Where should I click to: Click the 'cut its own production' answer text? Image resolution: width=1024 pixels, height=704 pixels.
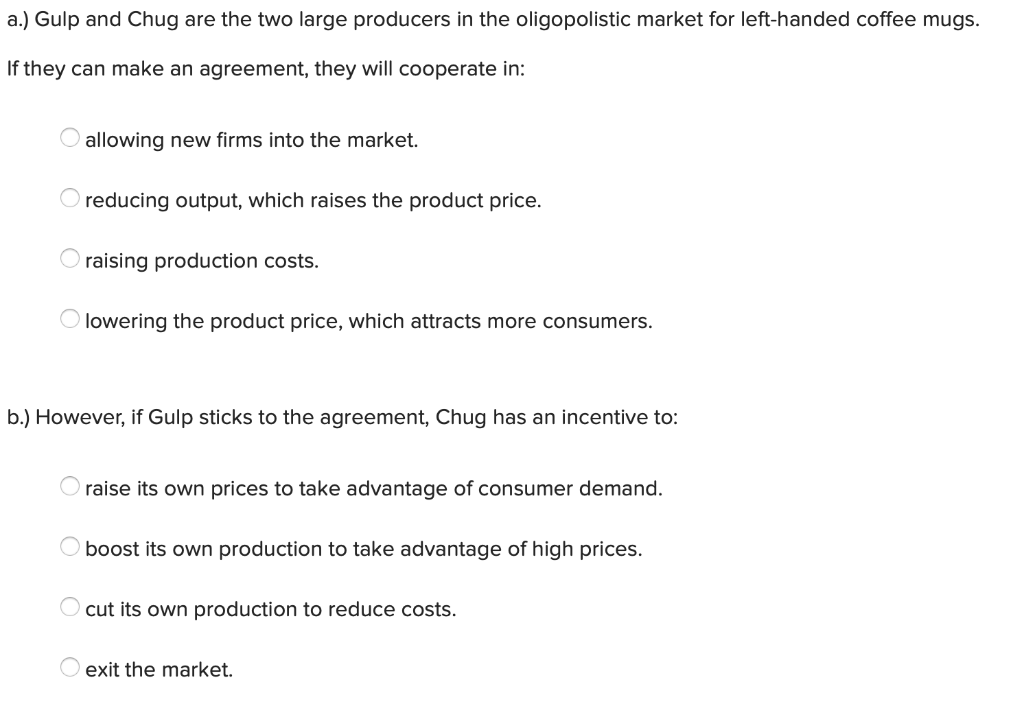pyautogui.click(x=269, y=609)
